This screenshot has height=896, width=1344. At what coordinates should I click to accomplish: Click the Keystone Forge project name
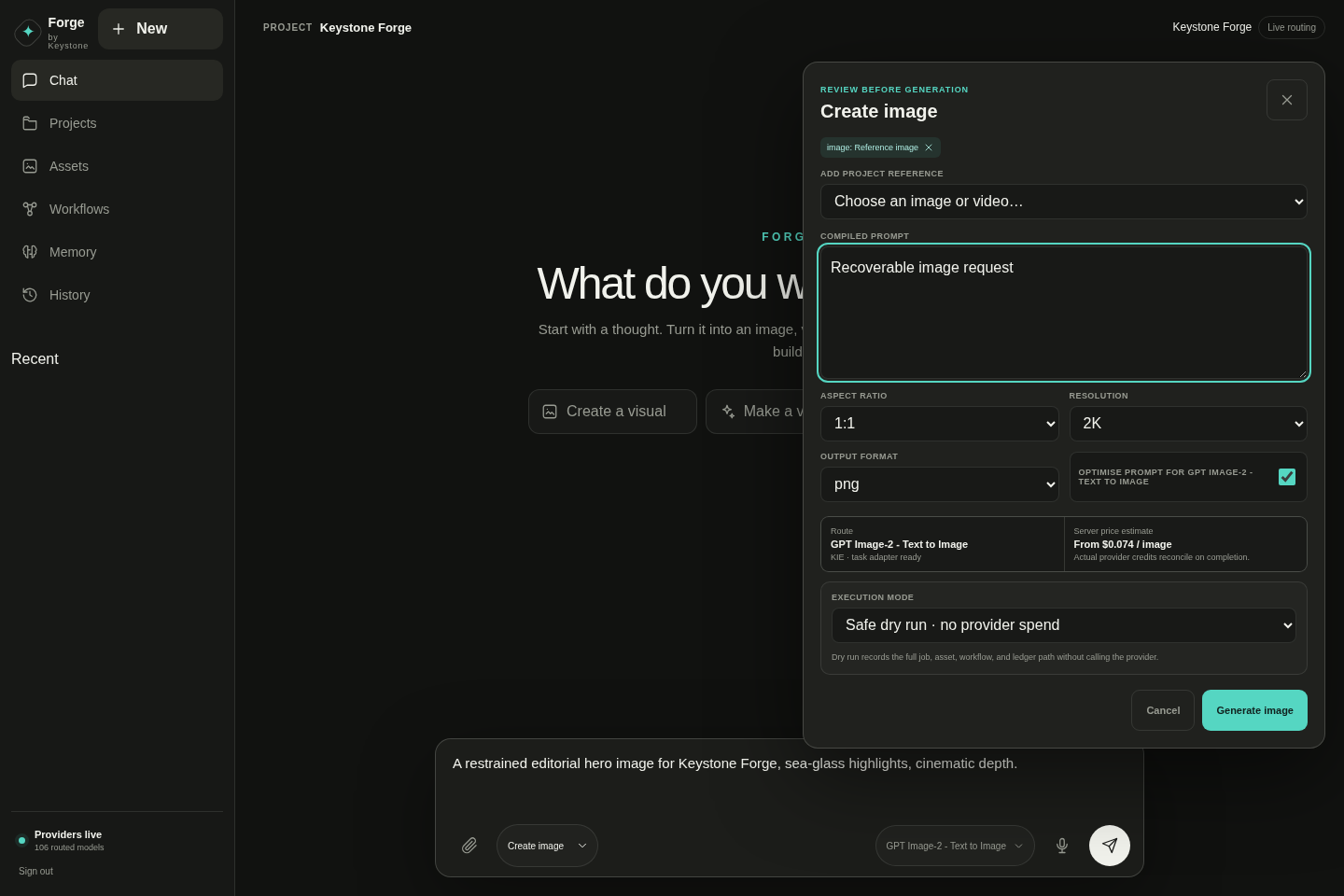[366, 28]
